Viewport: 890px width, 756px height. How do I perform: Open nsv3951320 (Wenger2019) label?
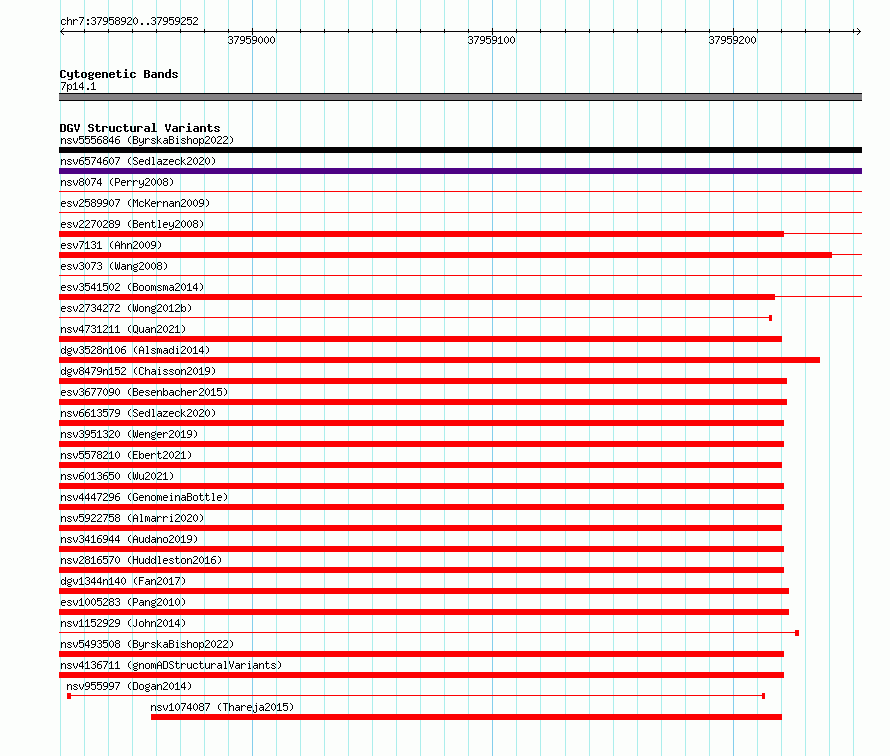pyautogui.click(x=129, y=434)
